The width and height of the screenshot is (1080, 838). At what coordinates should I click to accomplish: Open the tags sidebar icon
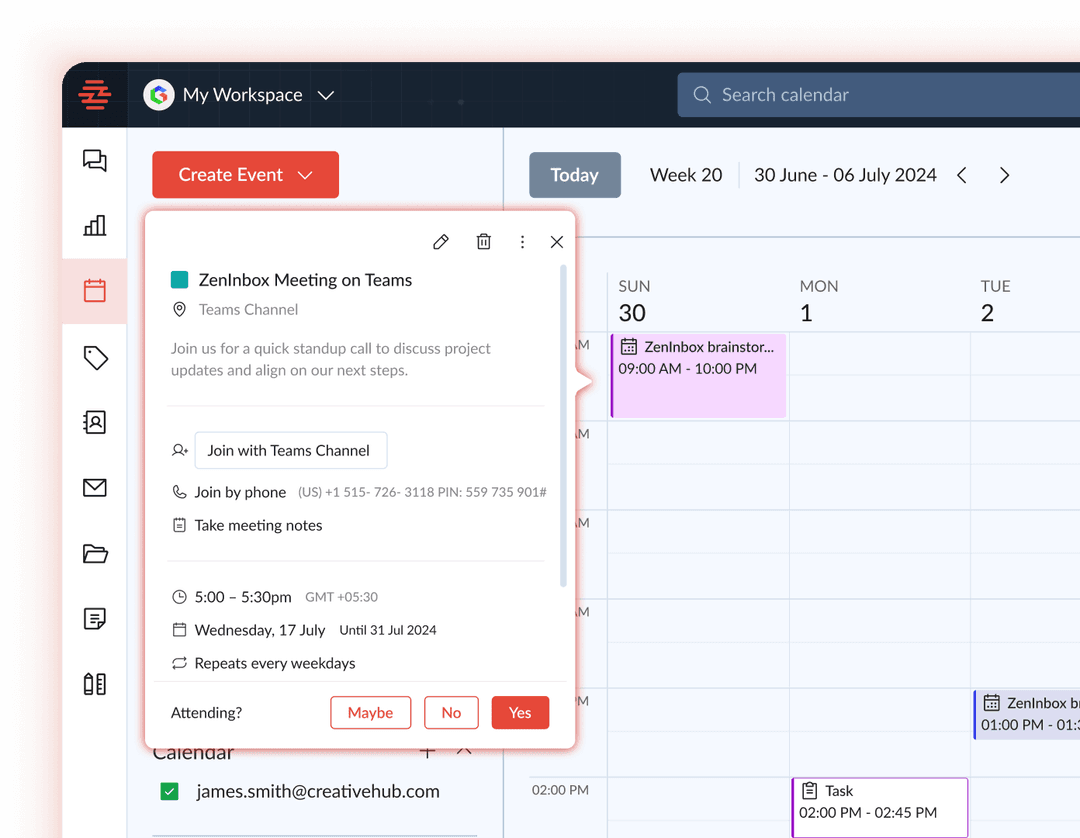95,357
